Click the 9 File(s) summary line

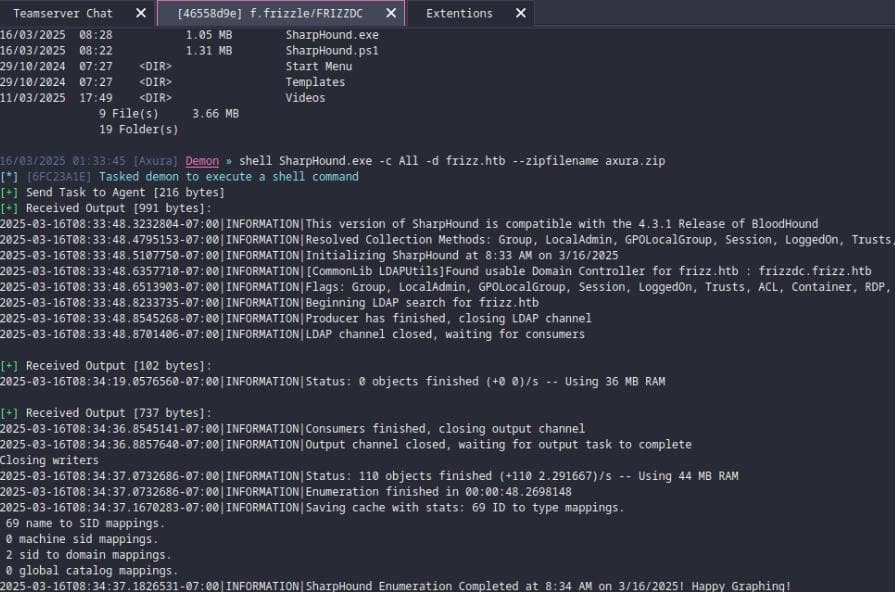(169, 114)
